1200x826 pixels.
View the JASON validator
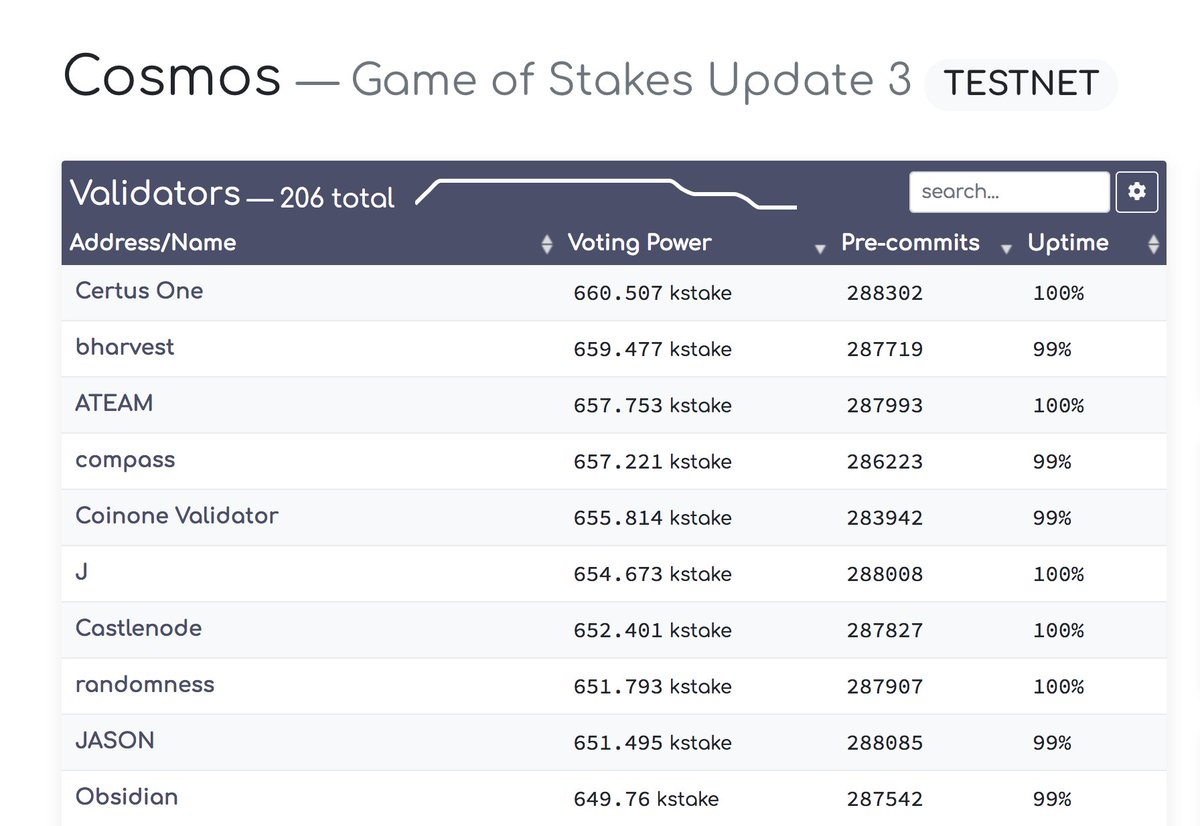tap(115, 740)
